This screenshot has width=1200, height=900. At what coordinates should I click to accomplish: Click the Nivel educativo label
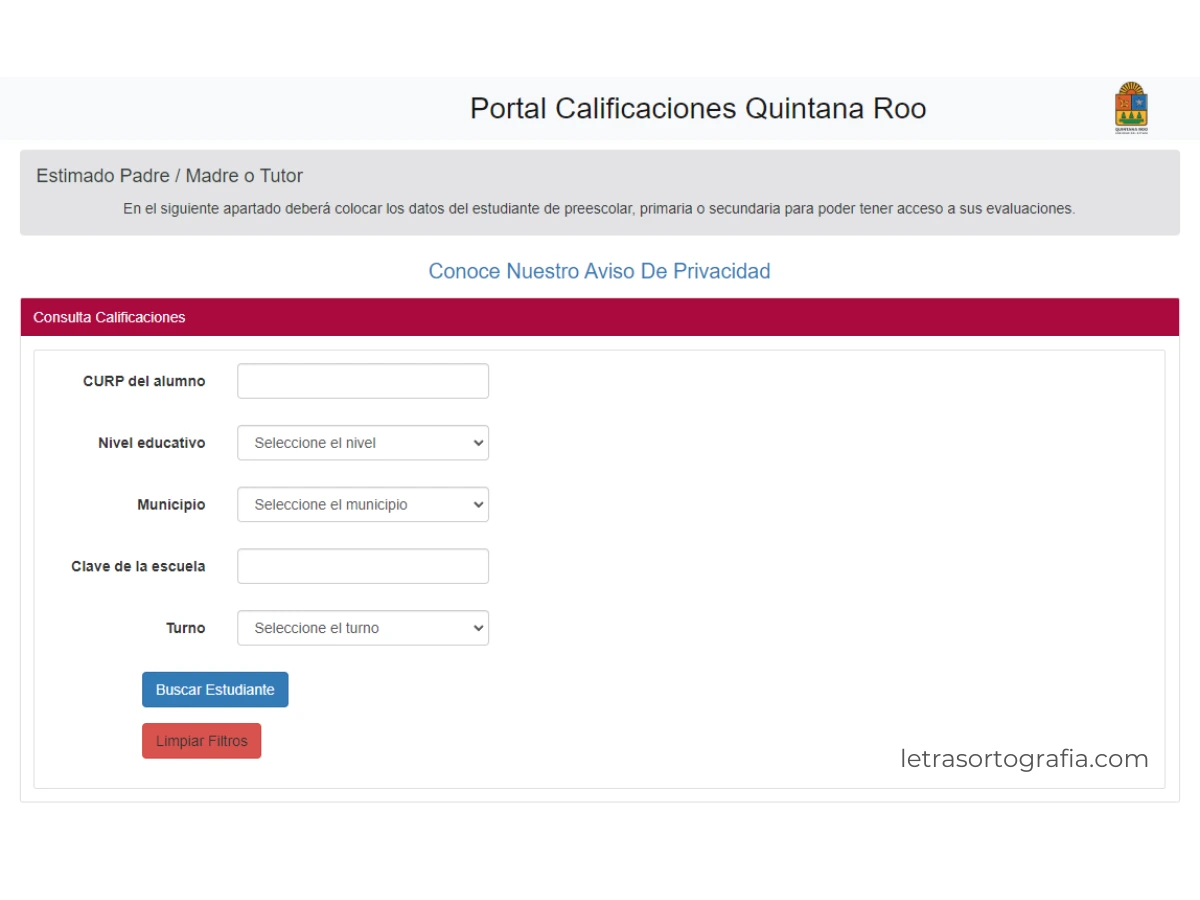[x=151, y=443]
